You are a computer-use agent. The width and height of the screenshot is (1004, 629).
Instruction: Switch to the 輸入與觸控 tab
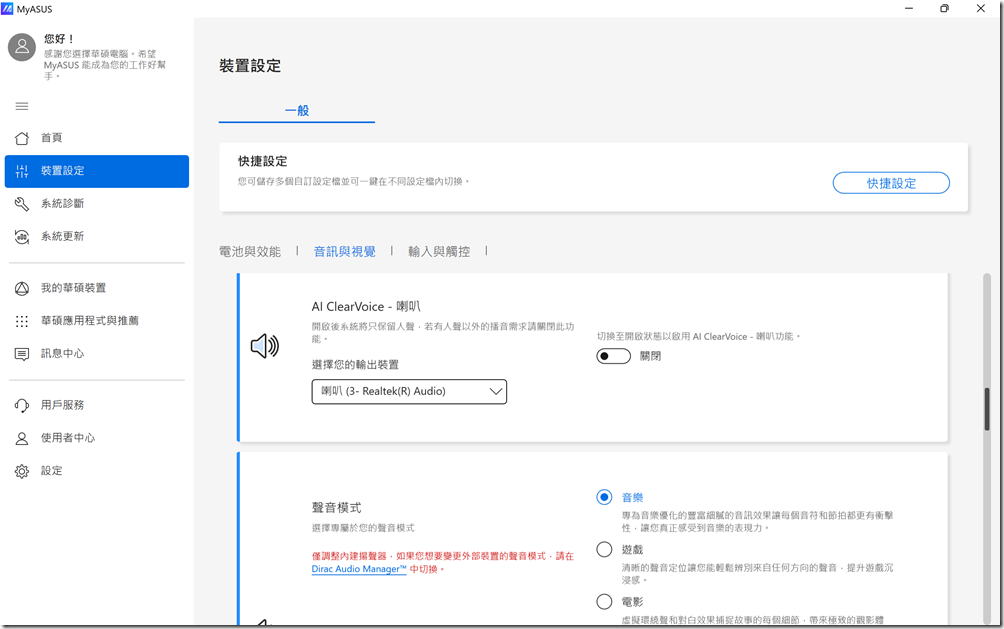tap(439, 252)
